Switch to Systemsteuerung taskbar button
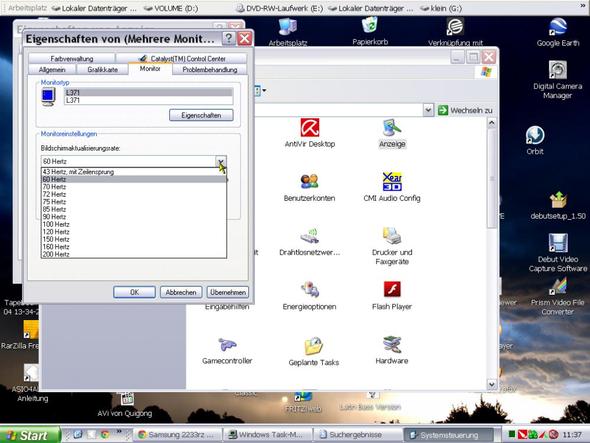Screen dimensions: 590x443 tap(449, 435)
